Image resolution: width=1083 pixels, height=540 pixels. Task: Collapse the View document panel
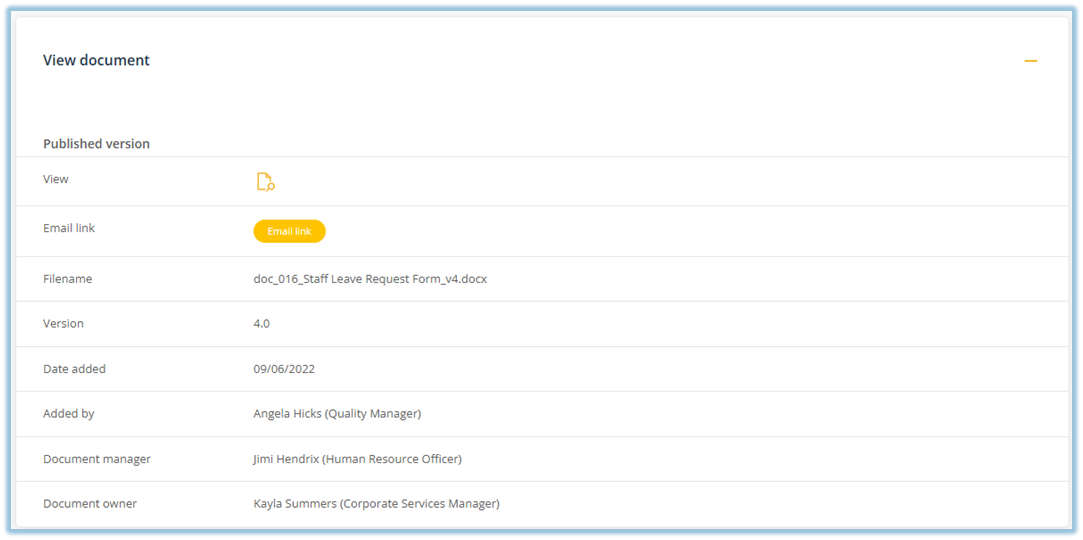[x=1030, y=61]
